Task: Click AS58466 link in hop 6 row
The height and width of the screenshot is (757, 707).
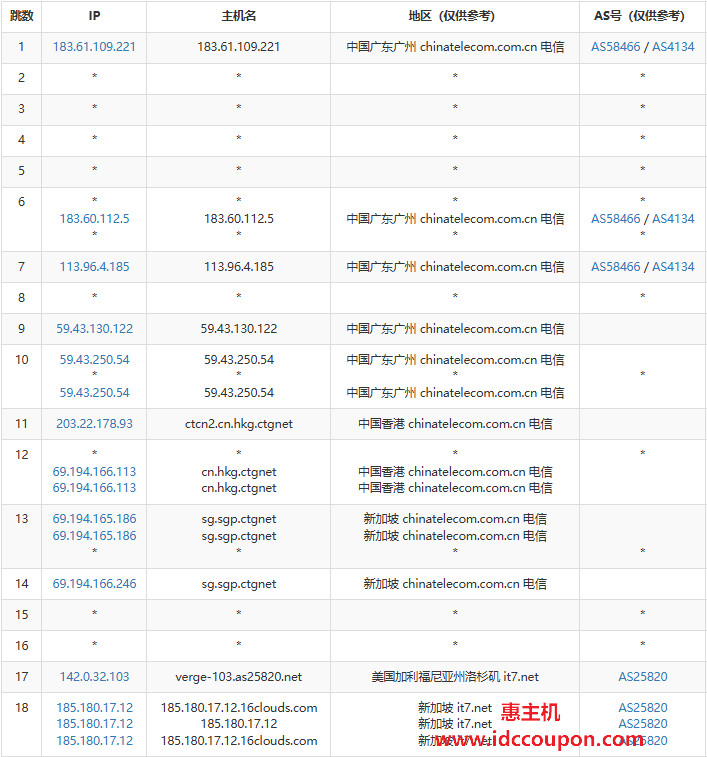Action: (615, 219)
